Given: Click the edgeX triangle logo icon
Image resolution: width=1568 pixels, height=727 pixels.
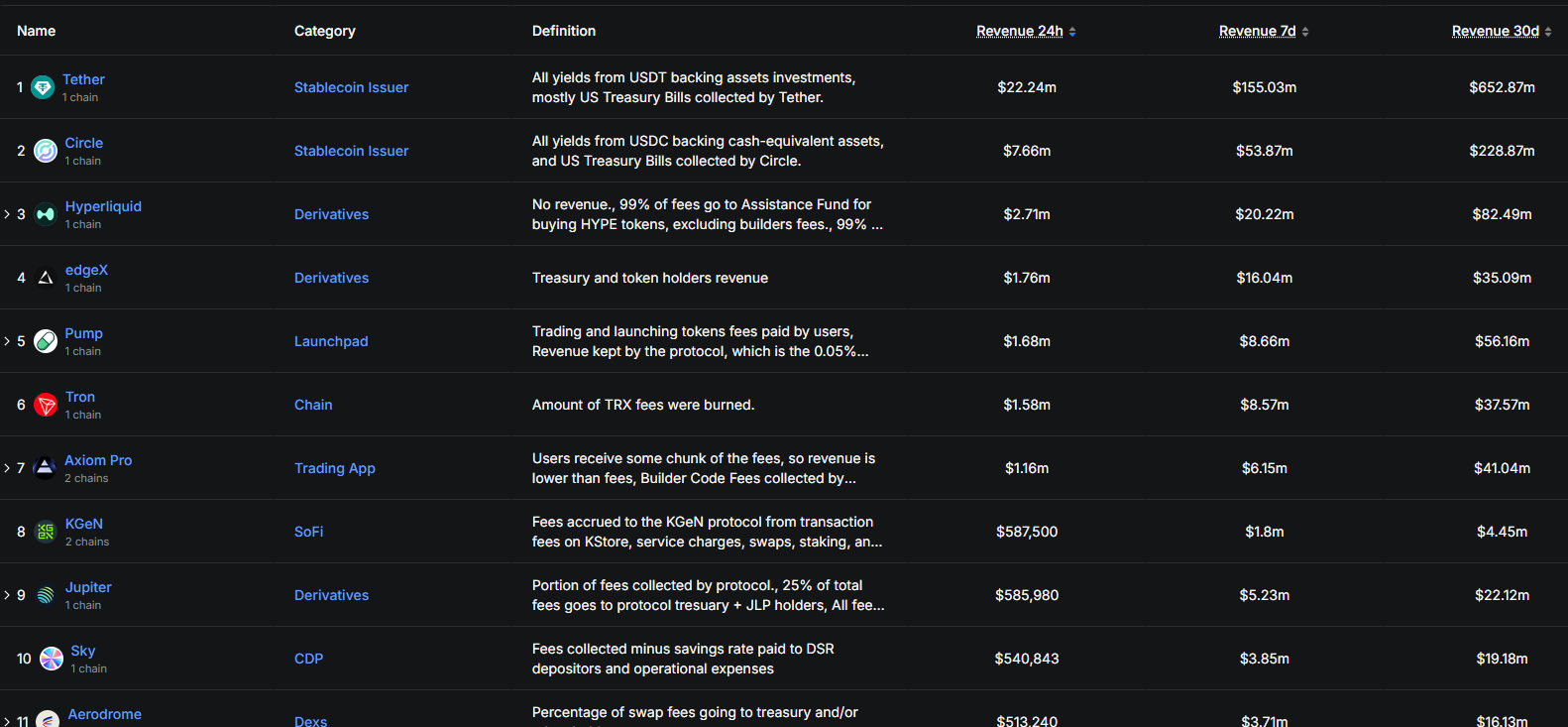Looking at the screenshot, I should coord(46,278).
